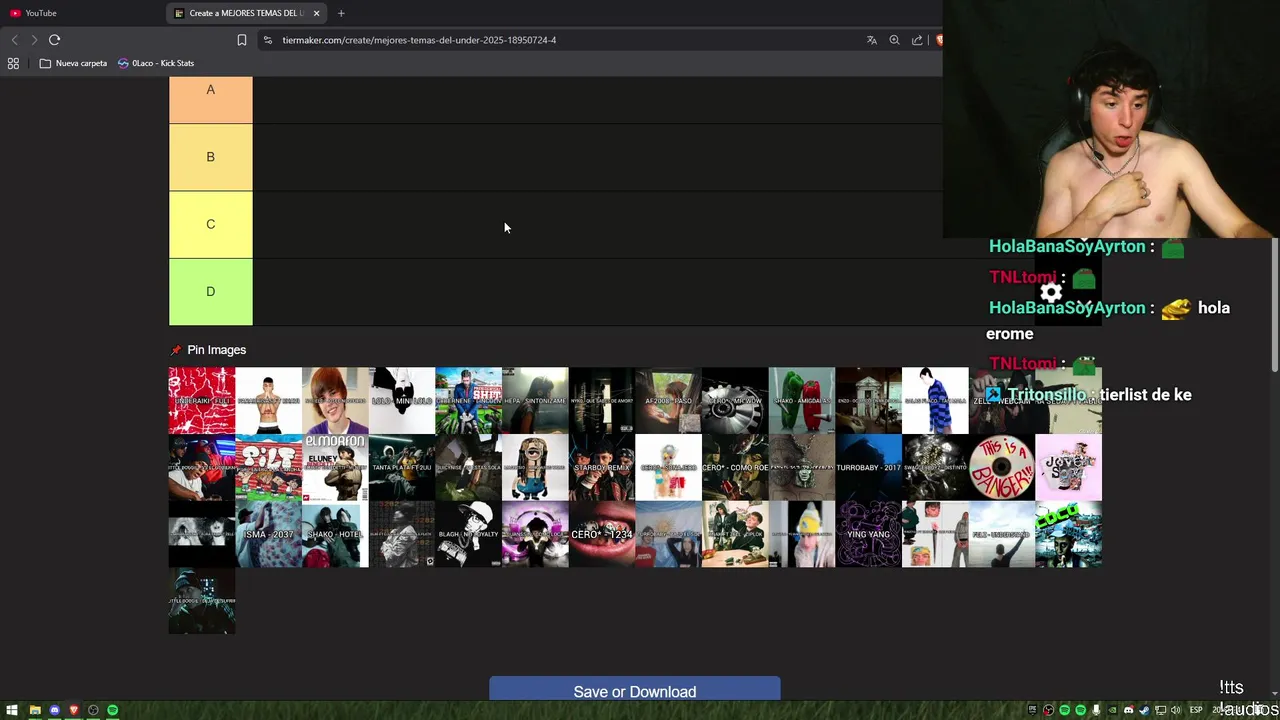
Task: Click the volume speaker icon in tray
Action: [x=1176, y=710]
